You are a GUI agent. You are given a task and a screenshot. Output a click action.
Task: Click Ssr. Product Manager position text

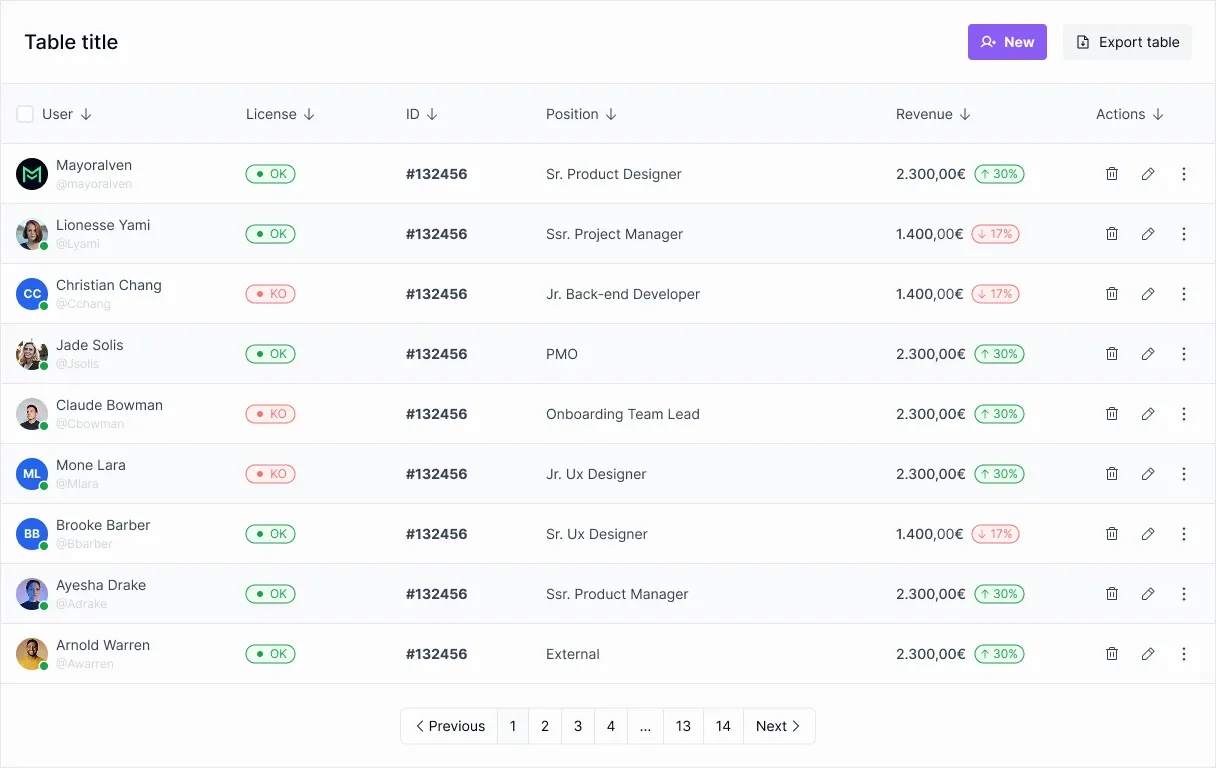point(617,594)
